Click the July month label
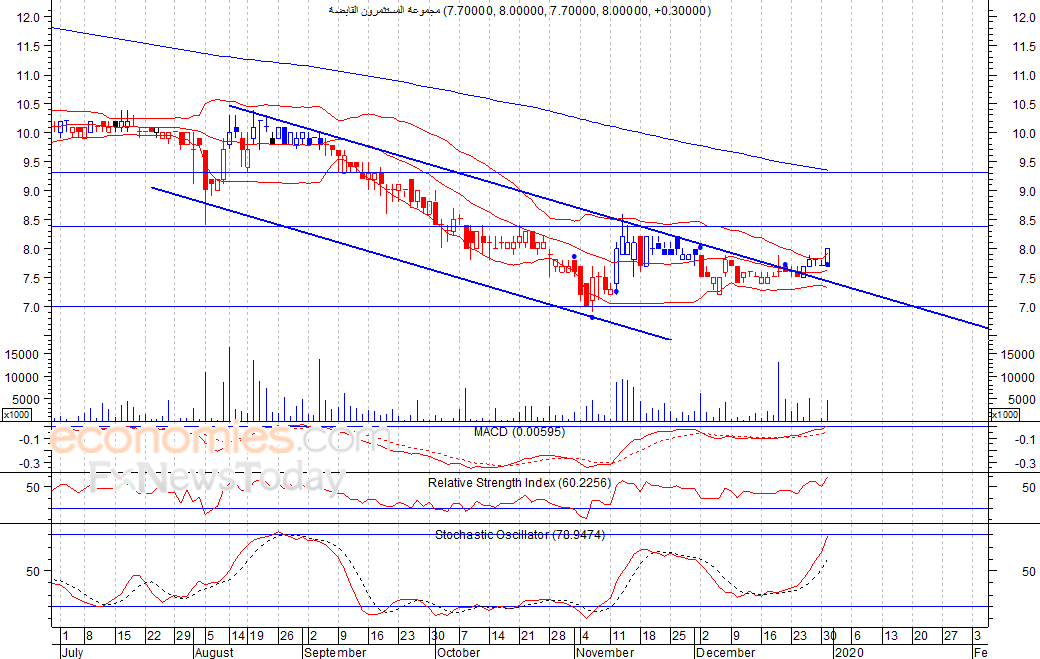This screenshot has height=659, width=1040. click(x=72, y=652)
